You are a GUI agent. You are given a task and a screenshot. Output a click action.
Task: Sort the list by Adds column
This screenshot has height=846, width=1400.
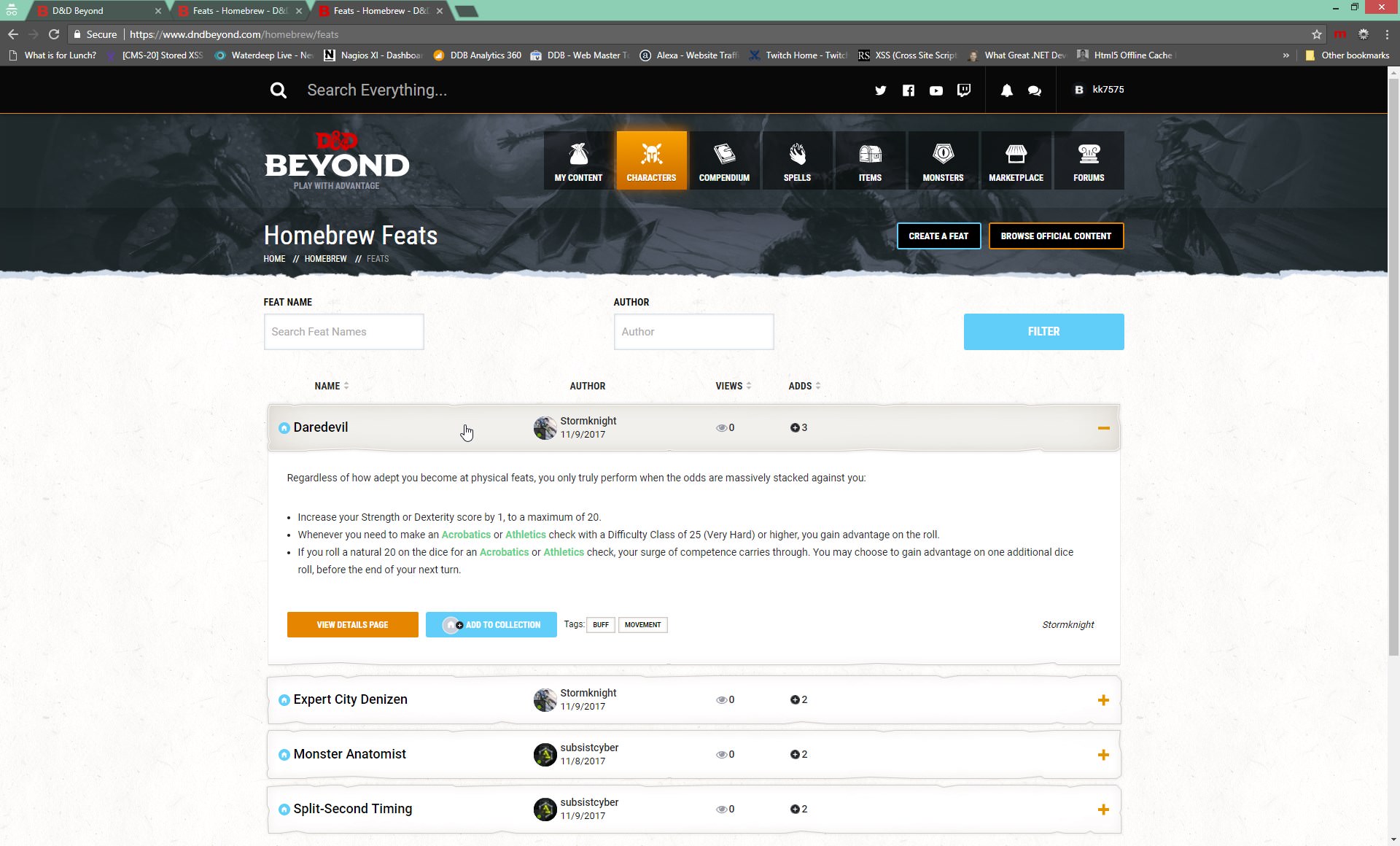pos(804,386)
